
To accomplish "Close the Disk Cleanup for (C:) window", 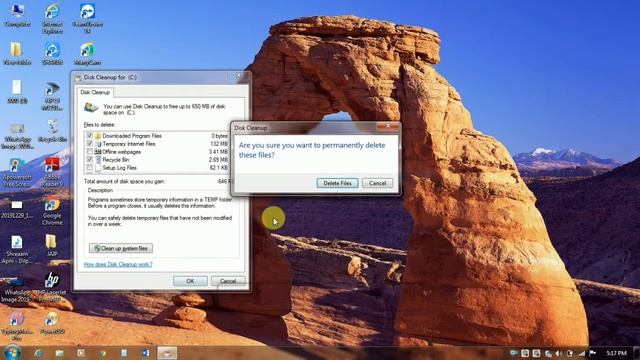I will [239, 76].
